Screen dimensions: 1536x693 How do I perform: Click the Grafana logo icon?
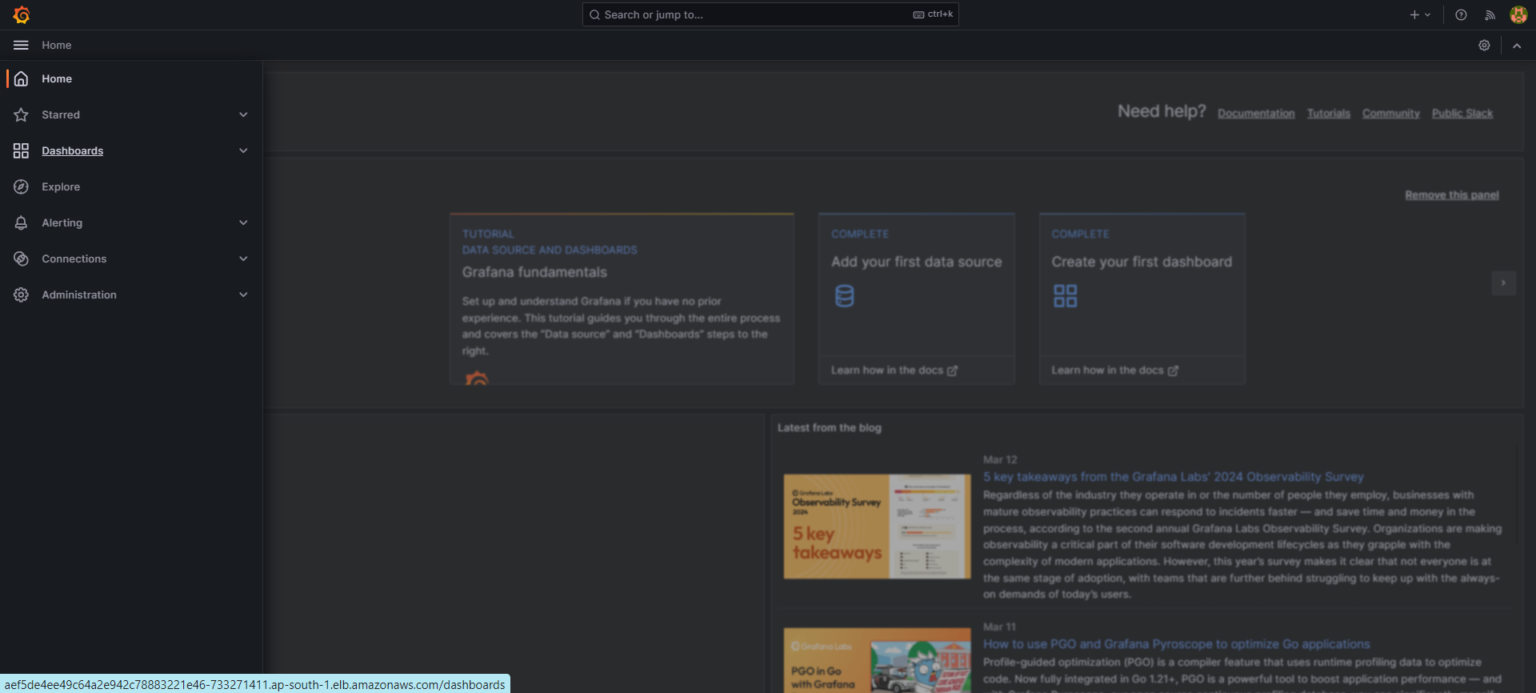click(x=21, y=15)
